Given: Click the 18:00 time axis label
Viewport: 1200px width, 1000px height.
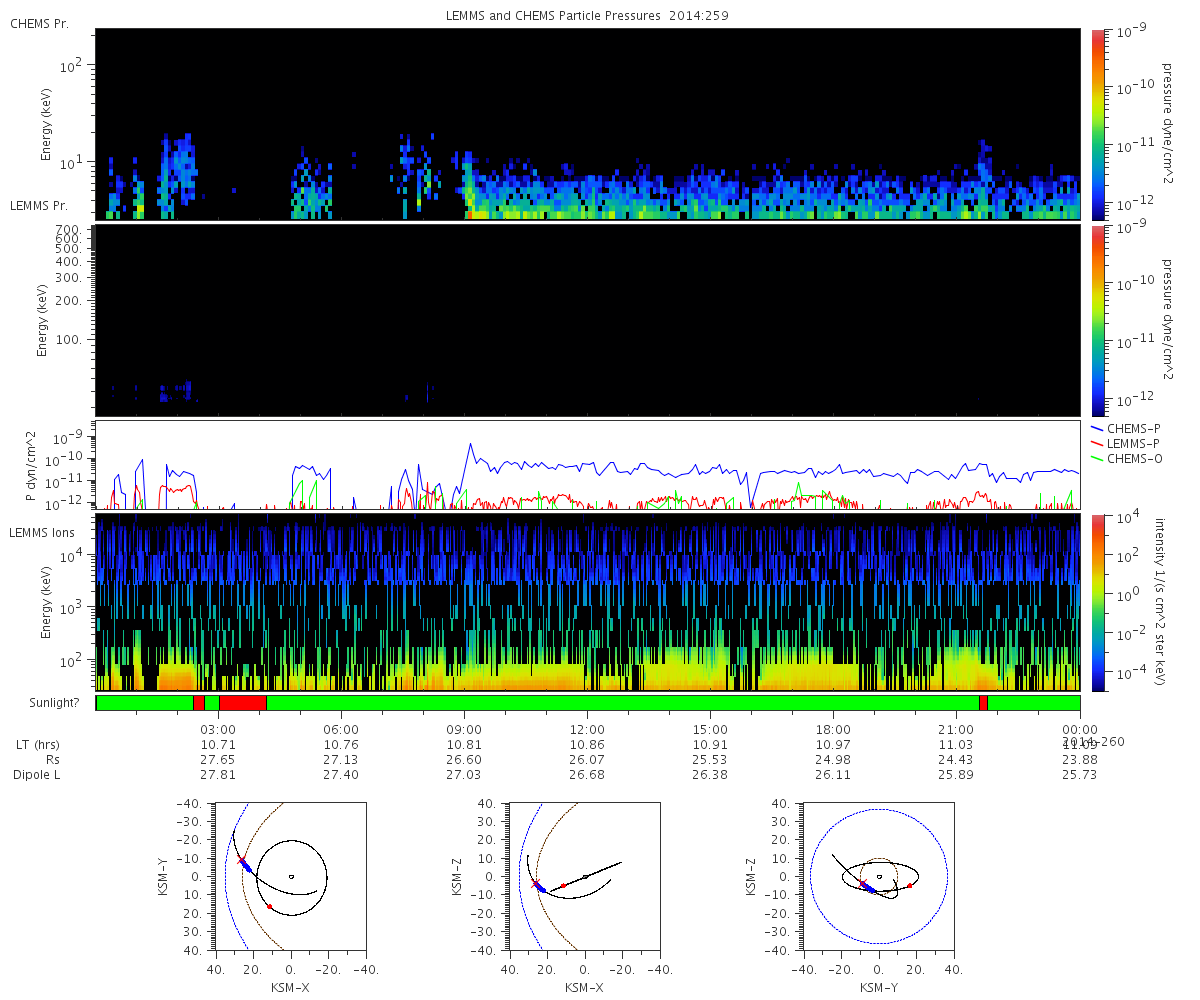Looking at the screenshot, I should pyautogui.click(x=834, y=730).
